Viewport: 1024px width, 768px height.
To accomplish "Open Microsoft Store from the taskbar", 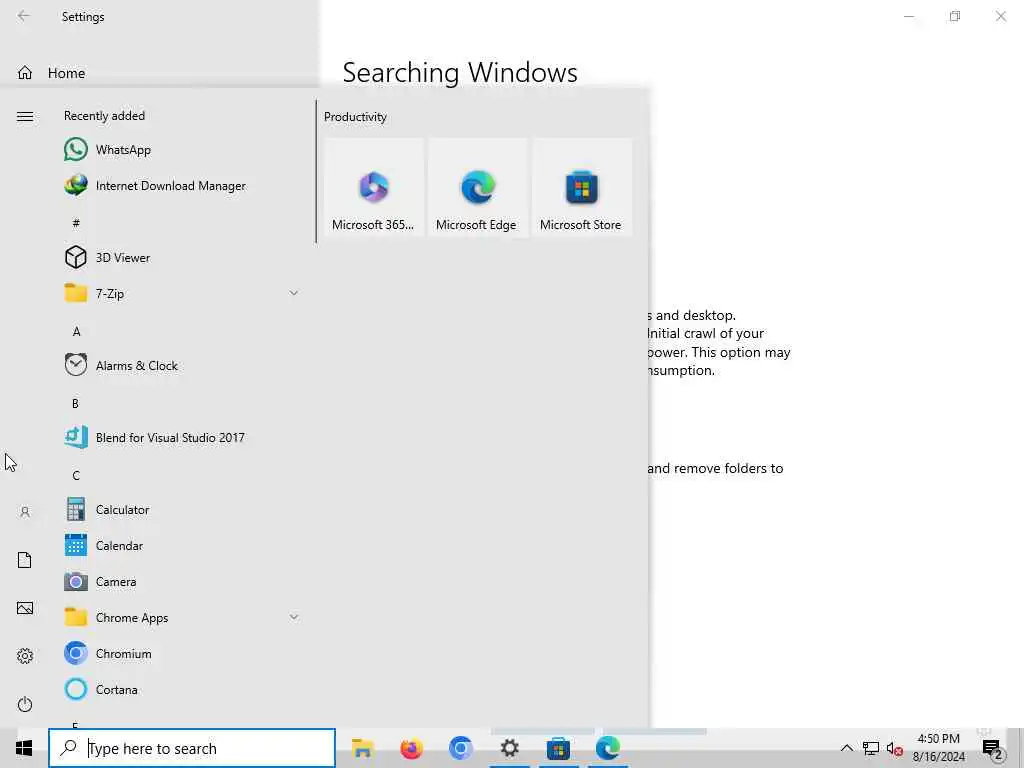I will coord(558,748).
